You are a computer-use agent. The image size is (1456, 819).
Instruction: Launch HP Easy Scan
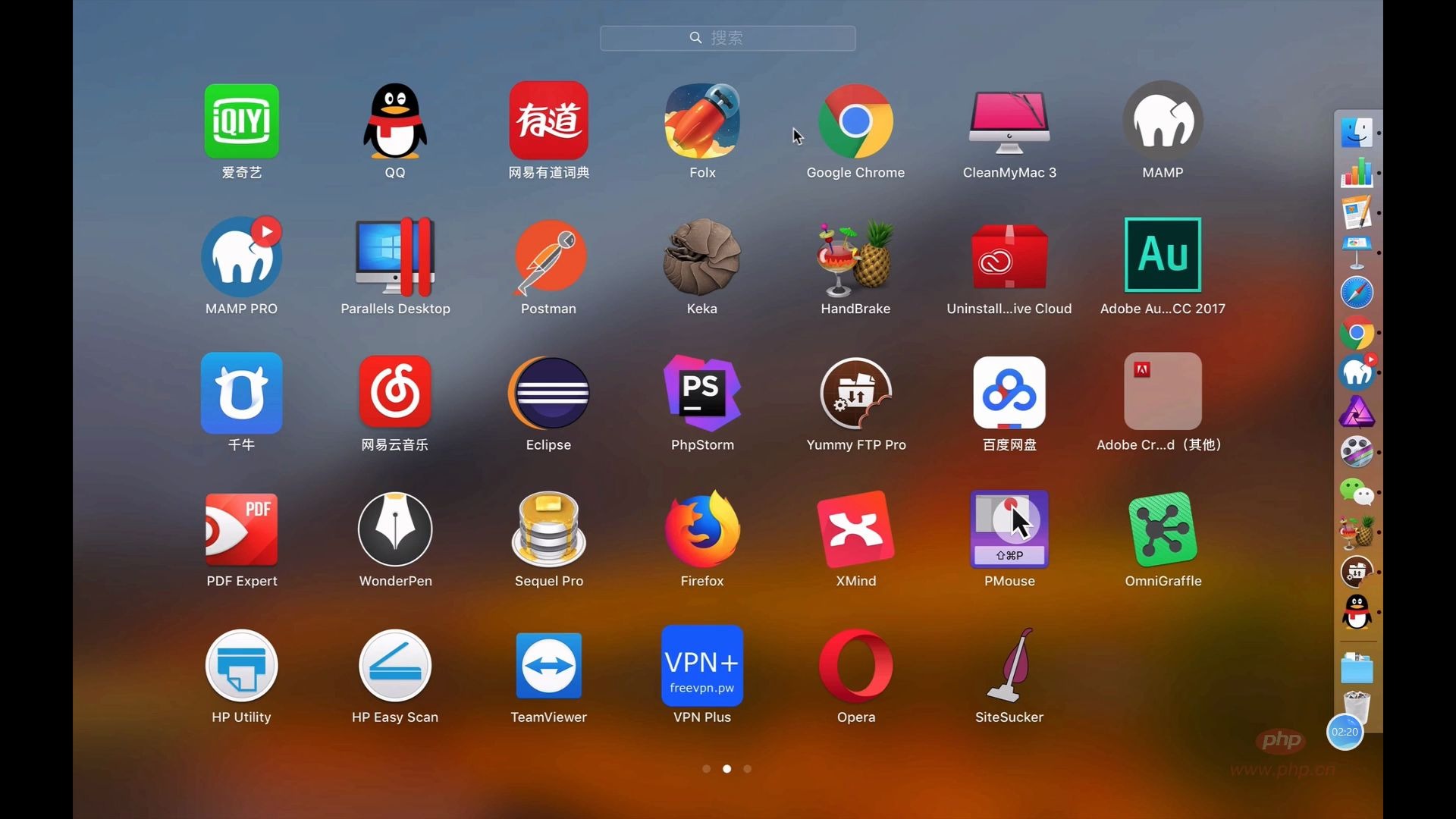[395, 666]
